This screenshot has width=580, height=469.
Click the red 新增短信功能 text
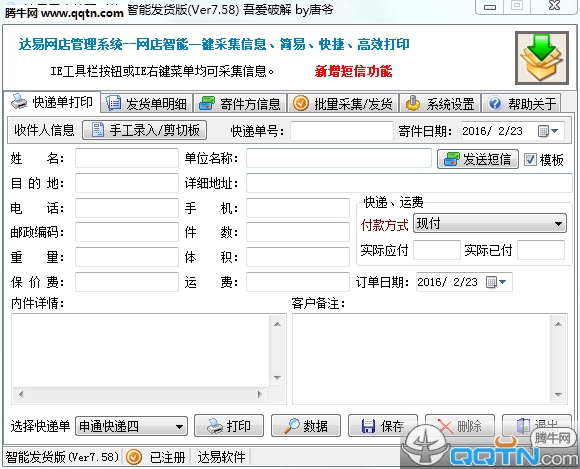point(353,71)
